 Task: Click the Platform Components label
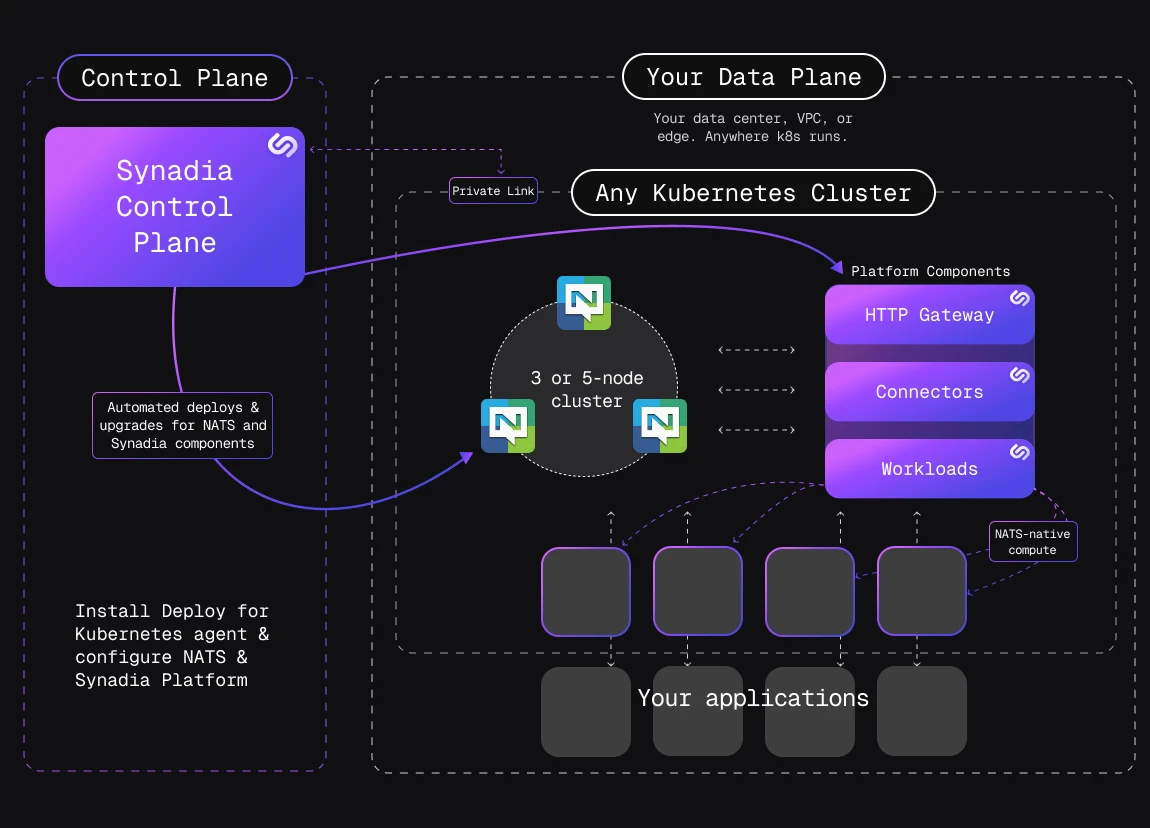[x=930, y=271]
